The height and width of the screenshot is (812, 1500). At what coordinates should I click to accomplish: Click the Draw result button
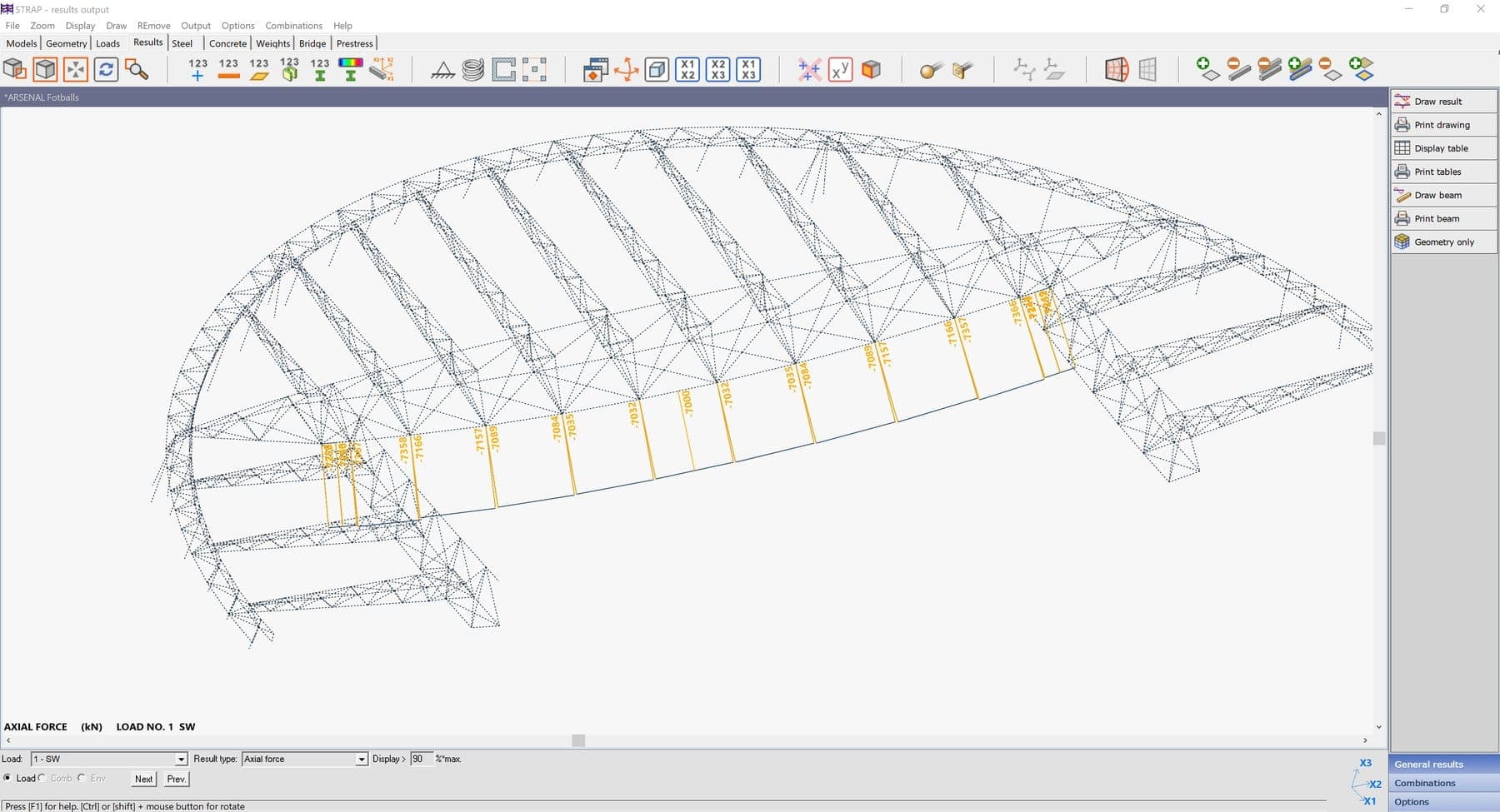[x=1443, y=102]
